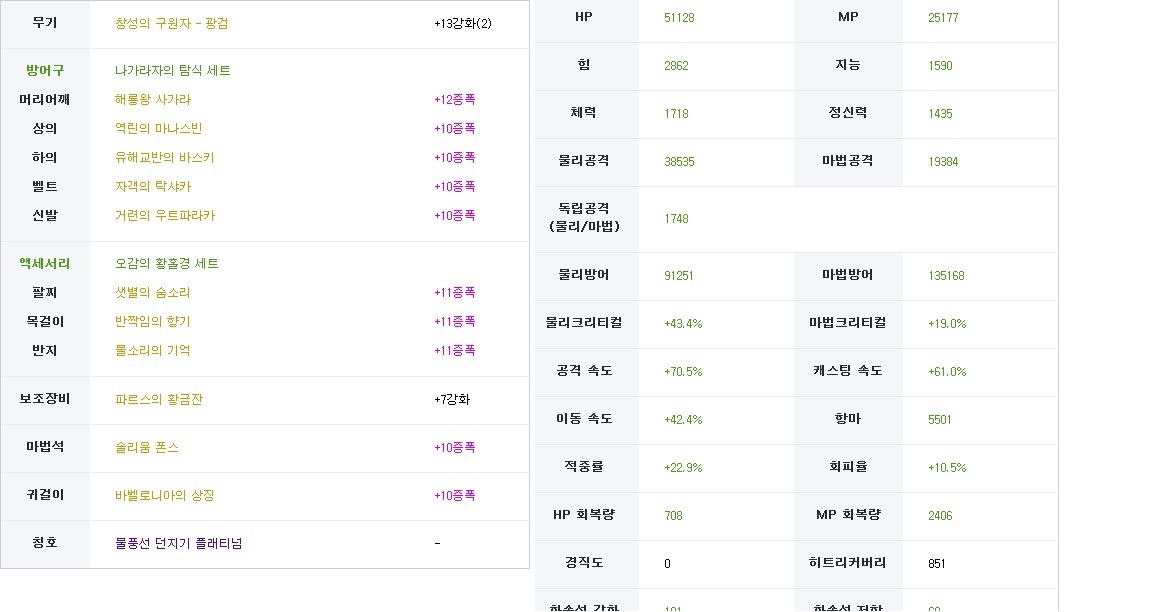Click the sub equipment 파르스의 황금잔
Screen dimensions: 1167x612
[159, 399]
